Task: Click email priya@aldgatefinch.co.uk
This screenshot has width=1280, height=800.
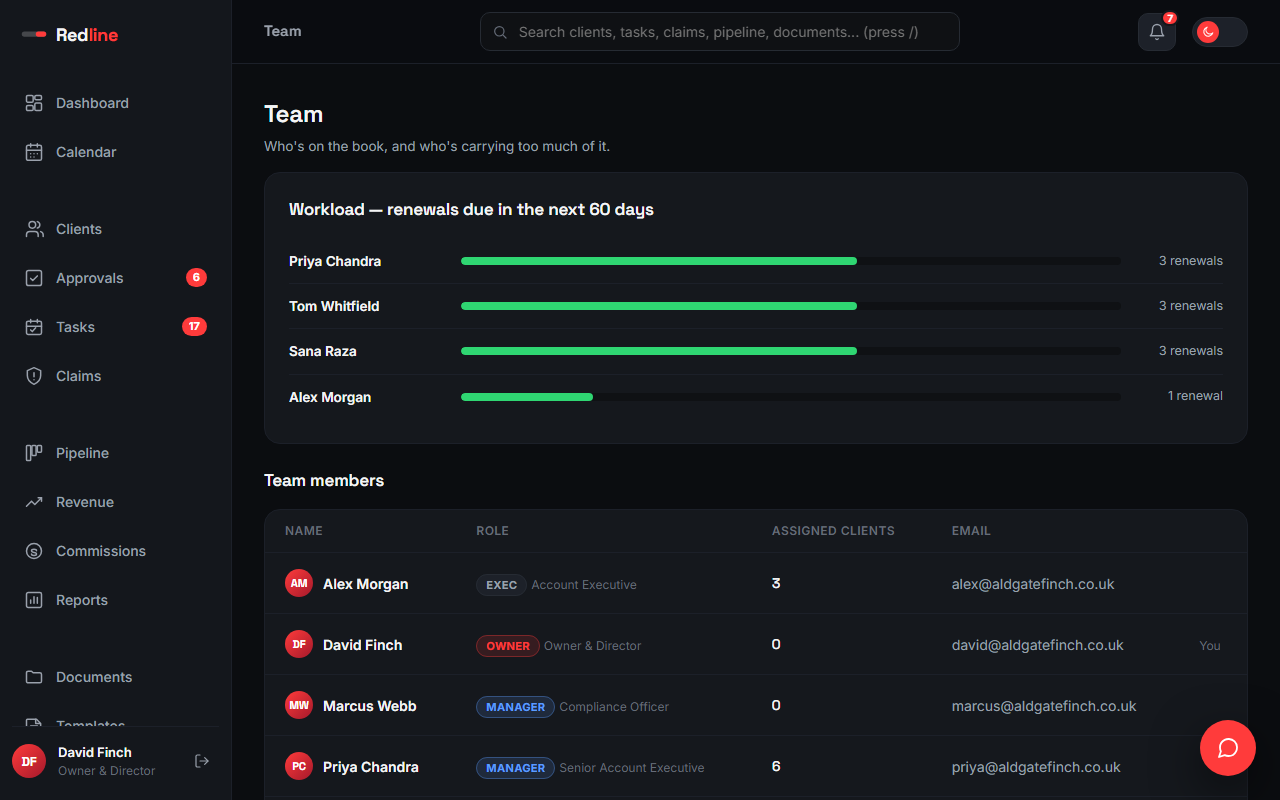Action: (x=1036, y=767)
